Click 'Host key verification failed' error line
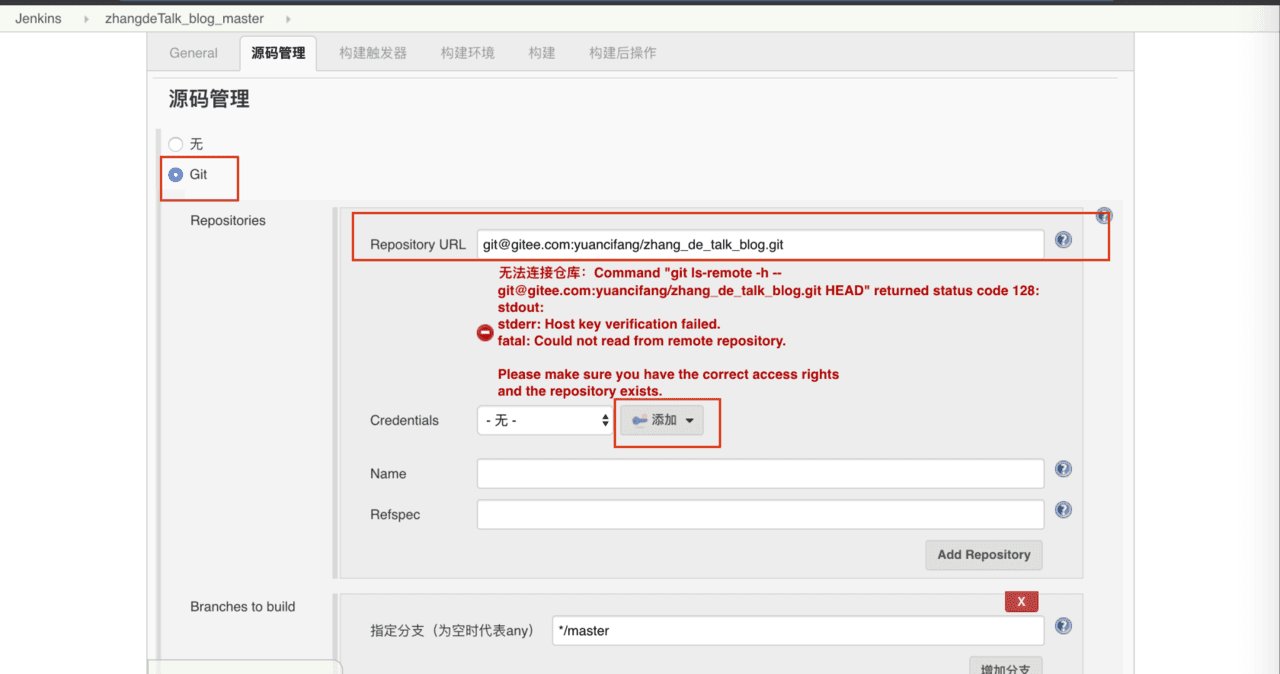 click(x=609, y=324)
